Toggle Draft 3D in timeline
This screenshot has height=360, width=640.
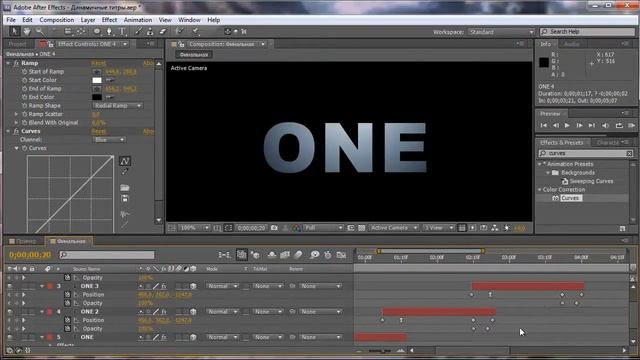(256, 255)
